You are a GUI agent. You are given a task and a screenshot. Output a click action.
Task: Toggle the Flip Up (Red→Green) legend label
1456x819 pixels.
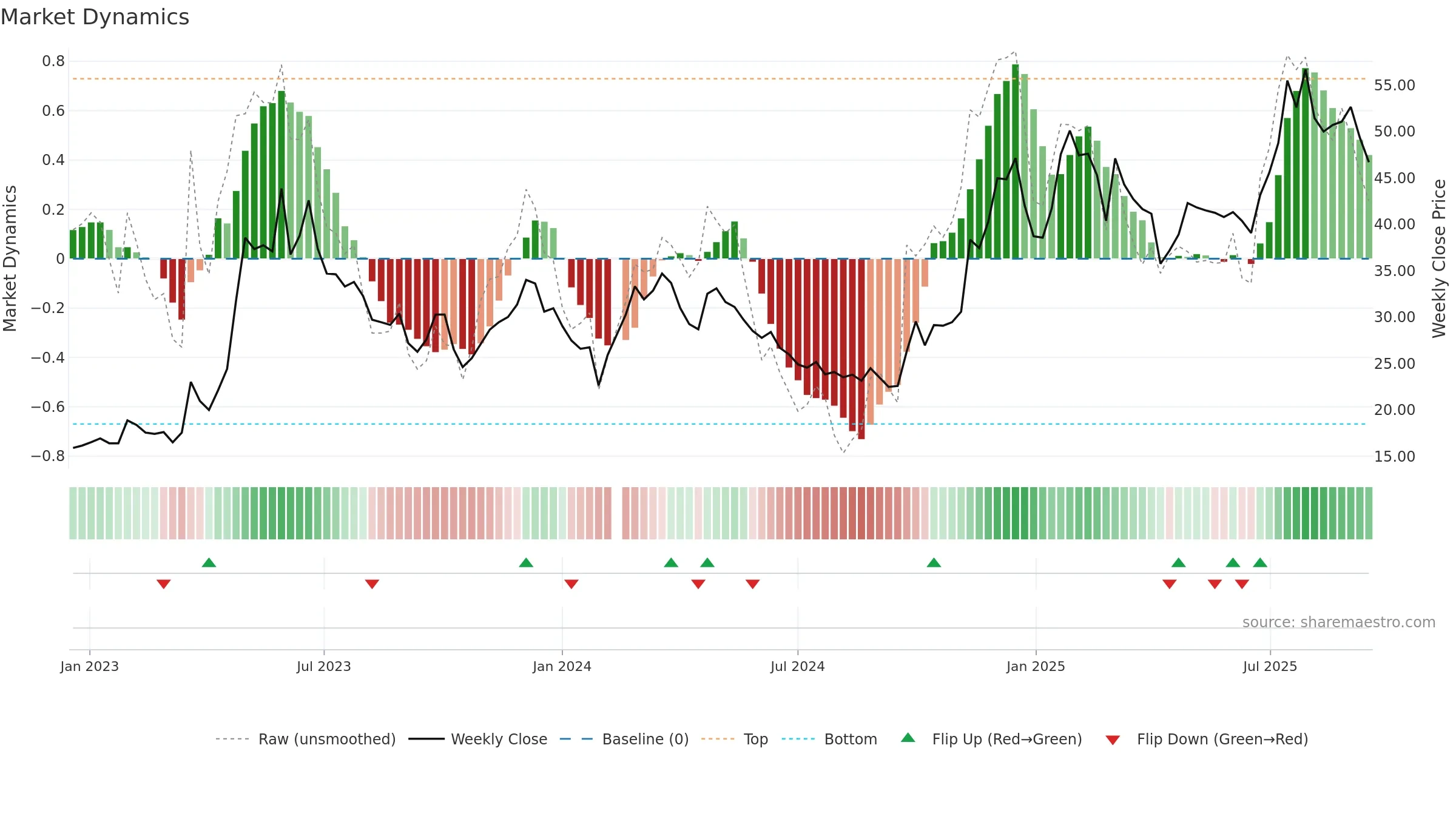point(1007,739)
